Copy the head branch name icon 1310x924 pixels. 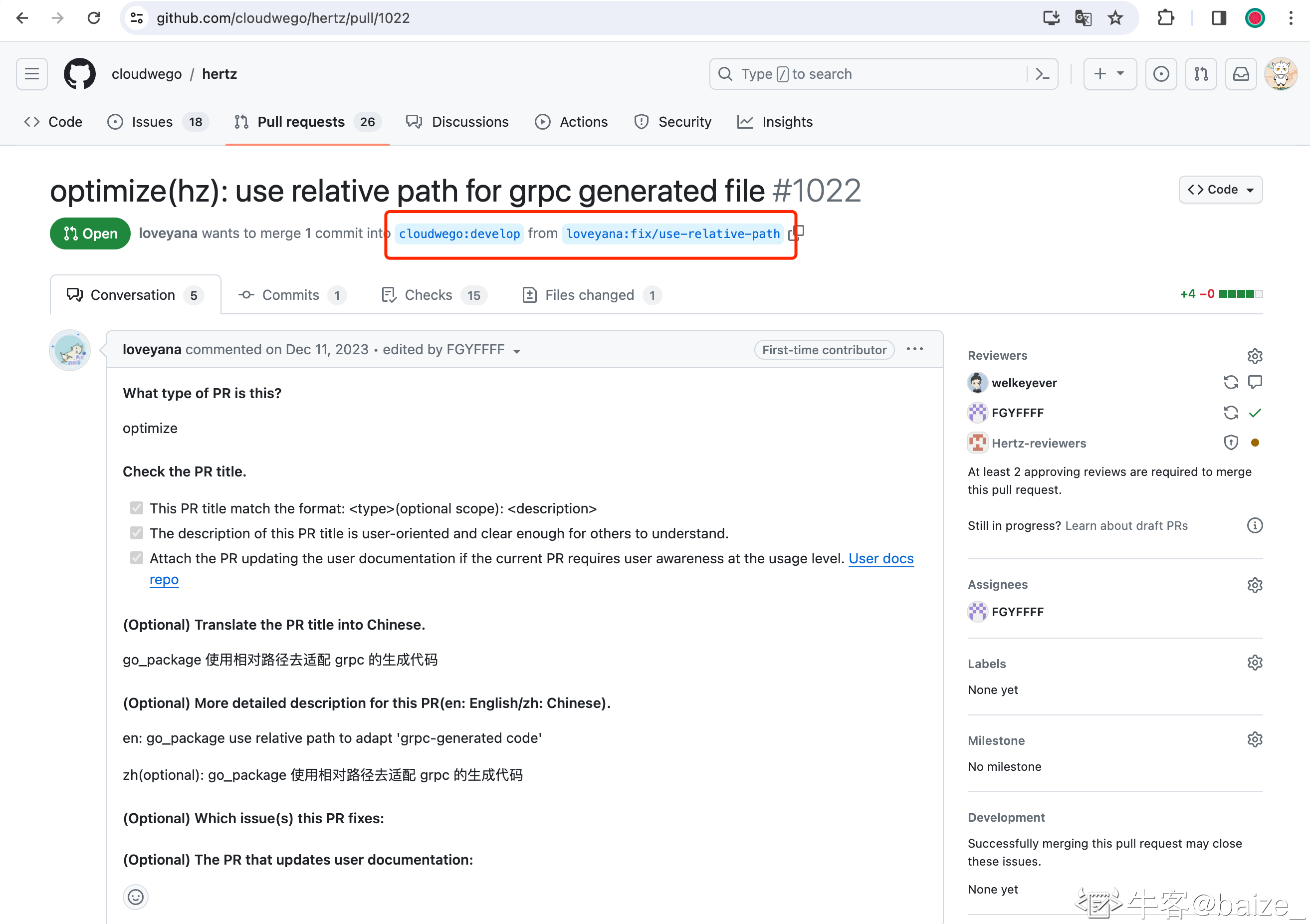[797, 233]
